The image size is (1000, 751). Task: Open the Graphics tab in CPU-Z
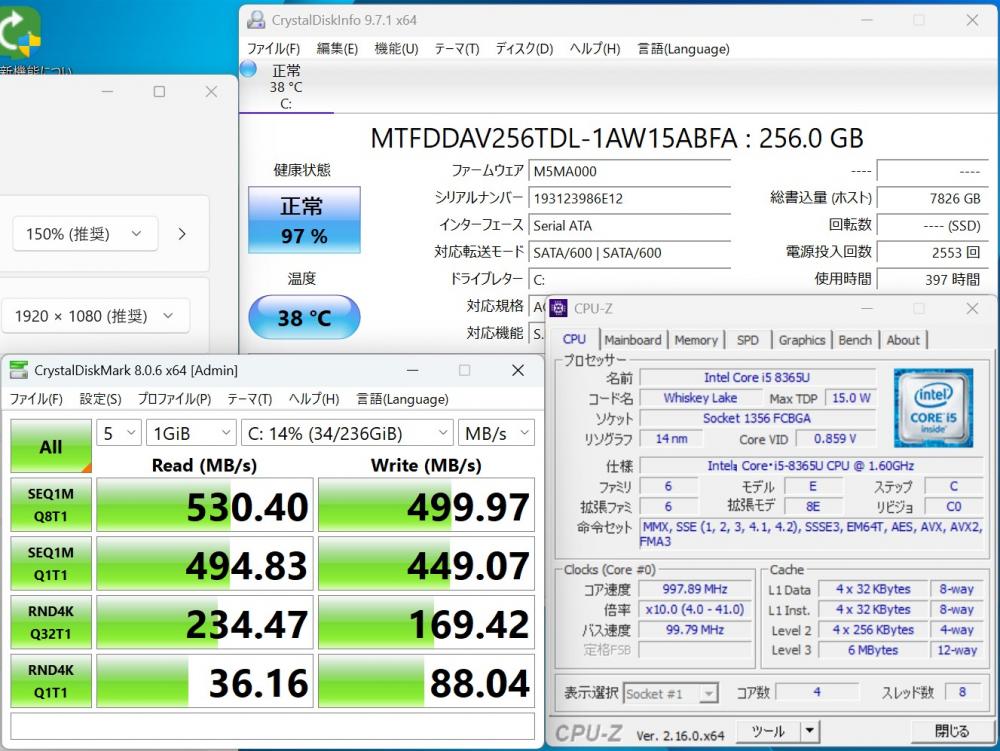(x=802, y=340)
